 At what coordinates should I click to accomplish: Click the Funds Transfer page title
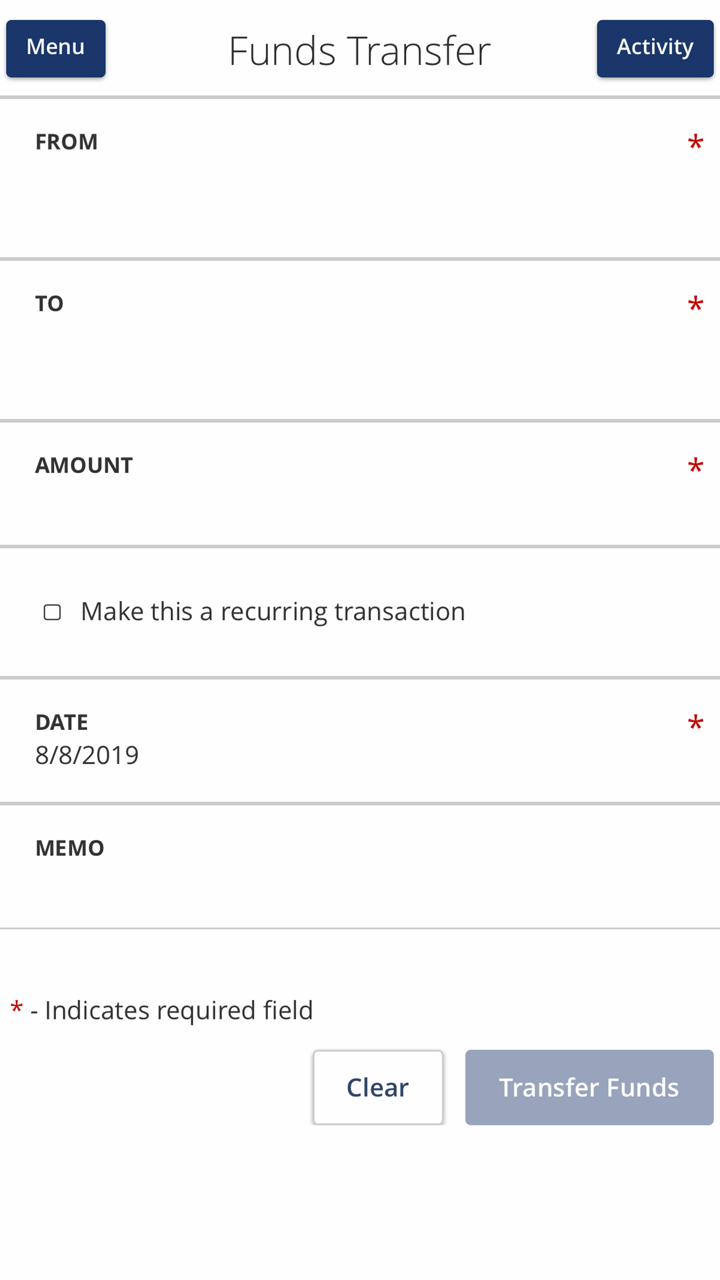tap(360, 51)
